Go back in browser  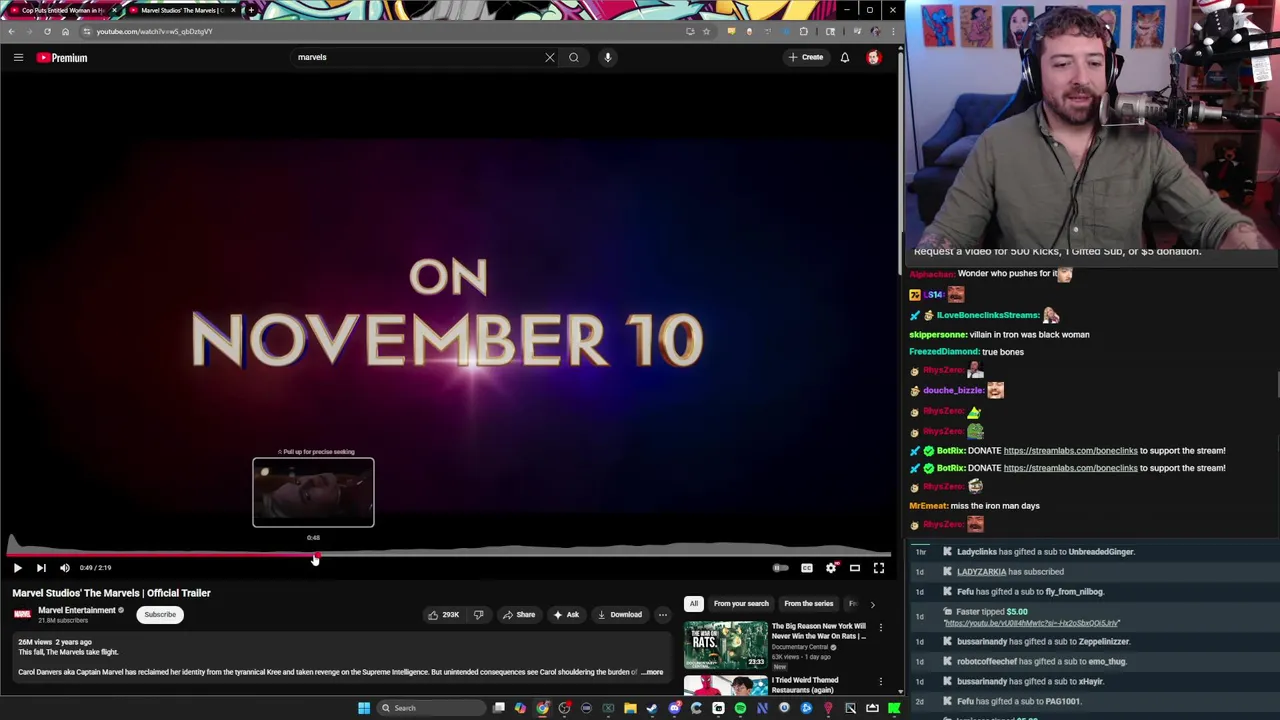pos(11,31)
